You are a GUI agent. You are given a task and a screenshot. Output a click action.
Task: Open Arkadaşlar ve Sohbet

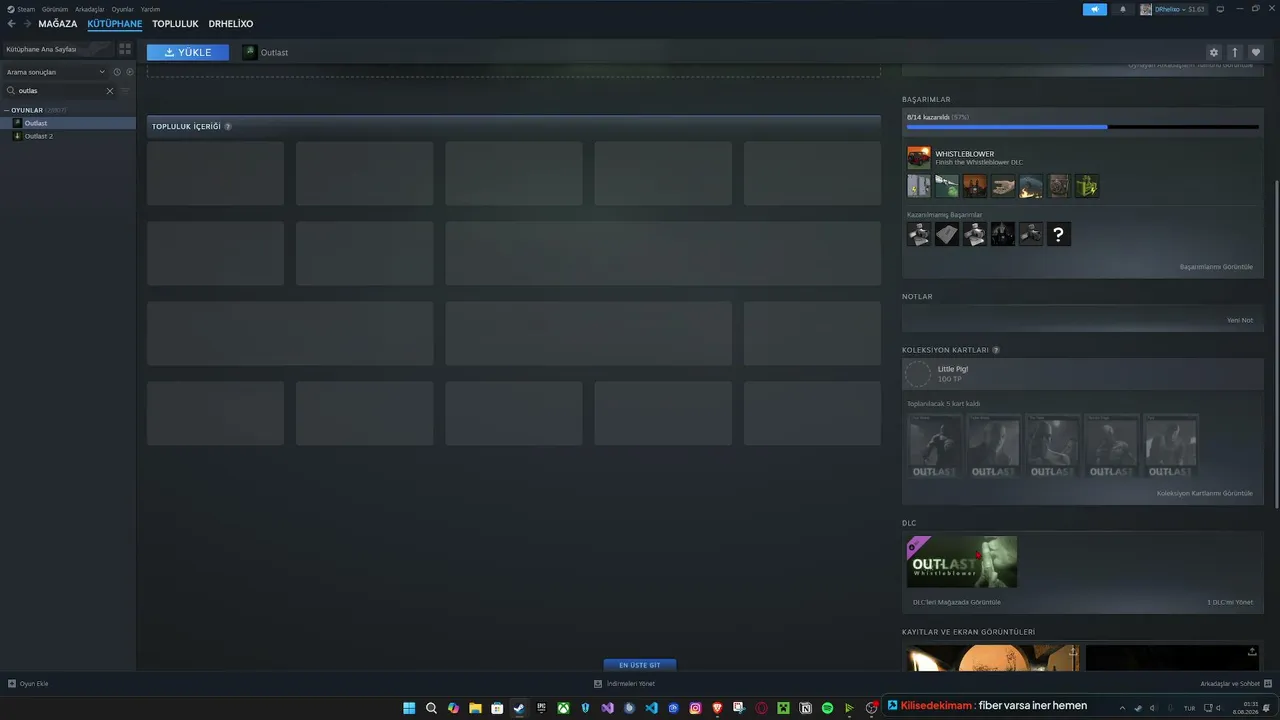pos(1236,684)
